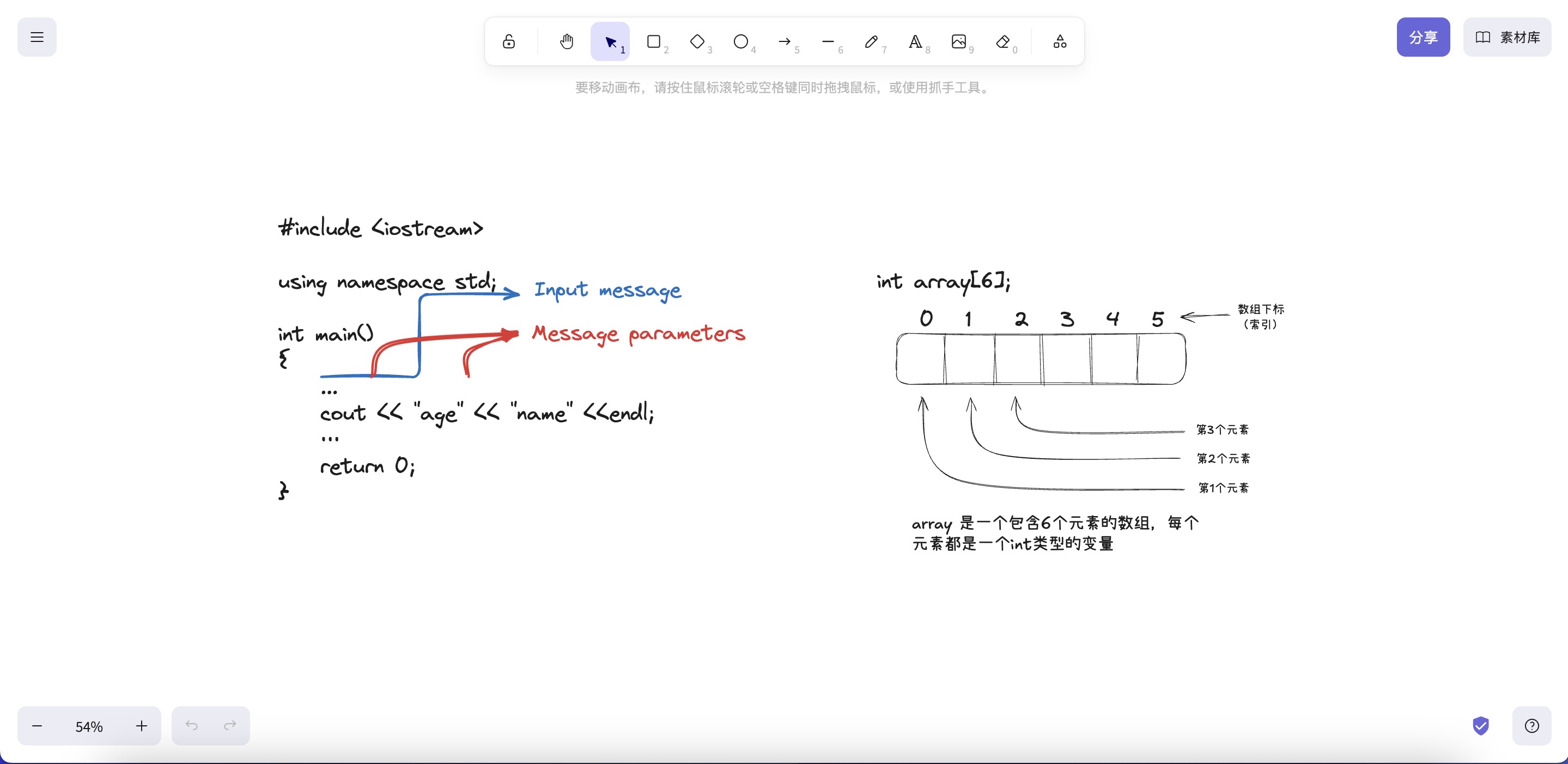Click the "Message parameters" red text
This screenshot has width=1568, height=764.
[x=638, y=334]
